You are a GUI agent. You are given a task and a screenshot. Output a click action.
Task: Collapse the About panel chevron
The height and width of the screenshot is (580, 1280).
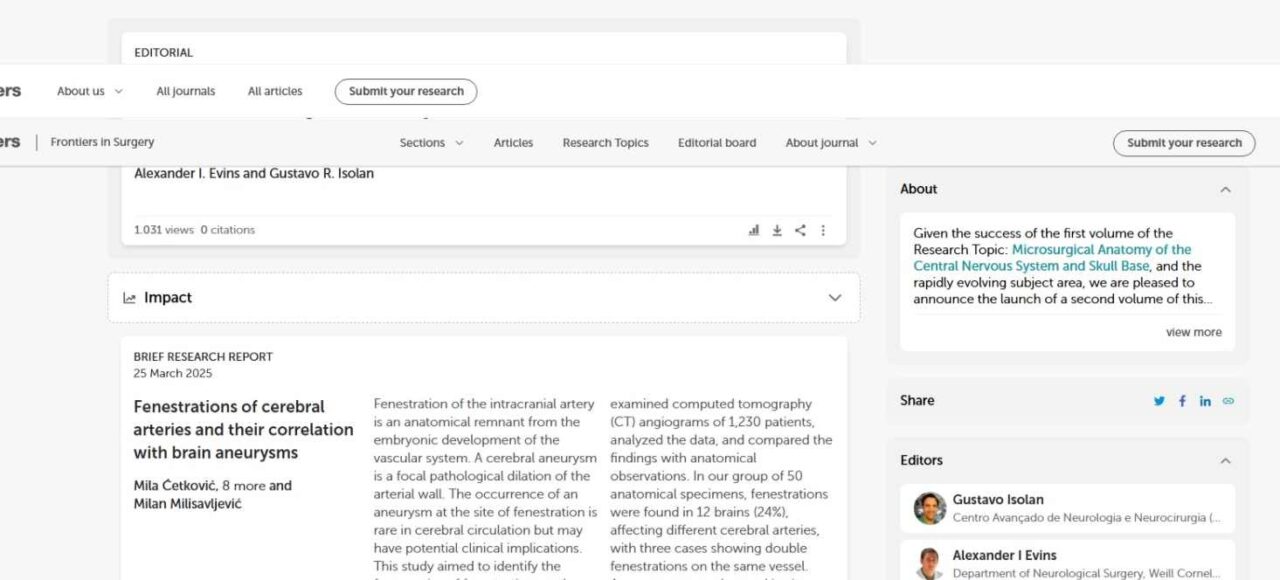[x=1225, y=189]
